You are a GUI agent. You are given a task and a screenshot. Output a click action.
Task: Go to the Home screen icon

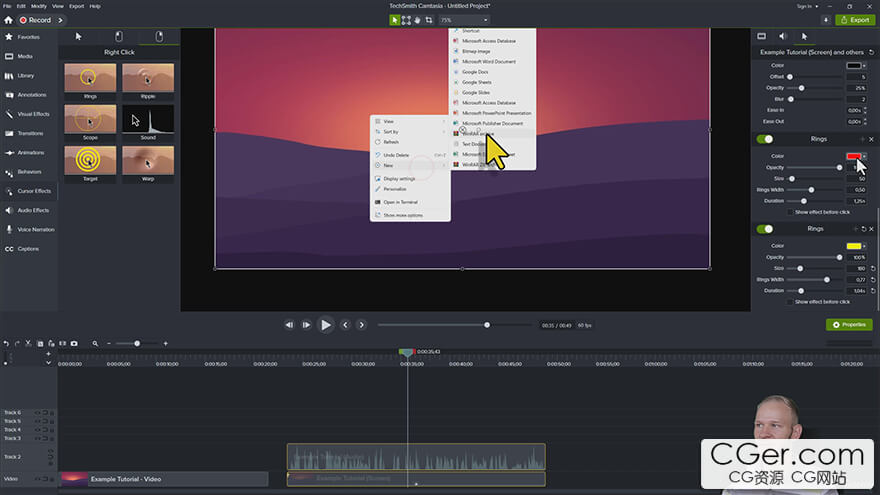[8, 20]
